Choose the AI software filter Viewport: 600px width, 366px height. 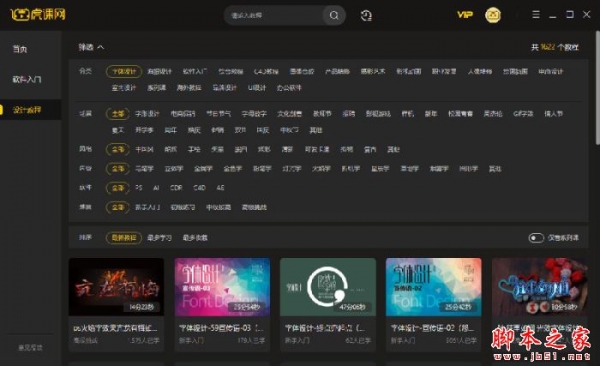(156, 188)
